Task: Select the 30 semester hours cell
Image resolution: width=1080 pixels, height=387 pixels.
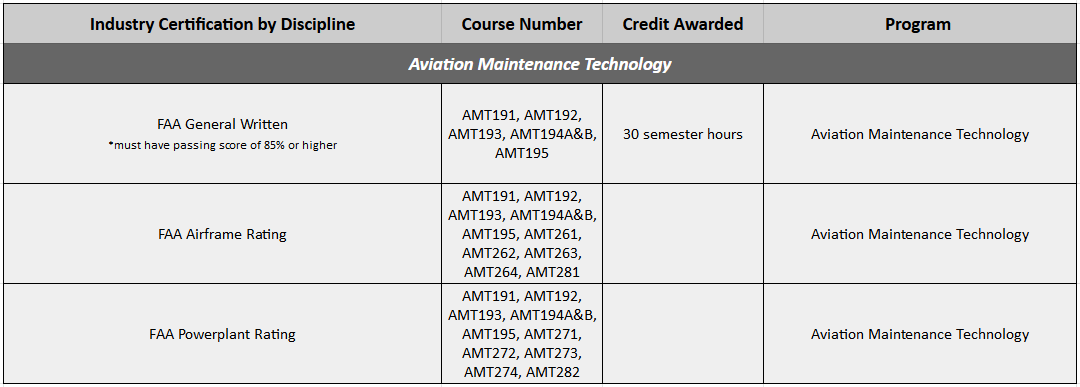Action: tap(683, 134)
